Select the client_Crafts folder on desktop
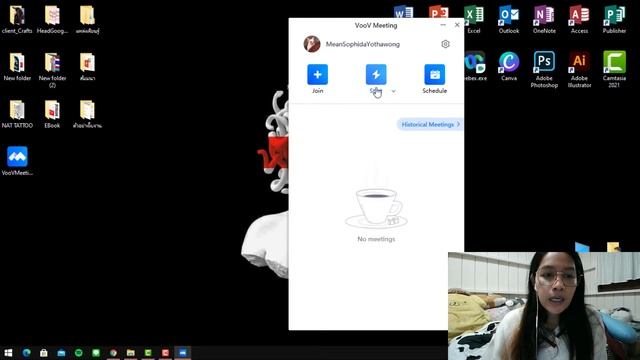Screen dimensions: 640x360 [17, 20]
